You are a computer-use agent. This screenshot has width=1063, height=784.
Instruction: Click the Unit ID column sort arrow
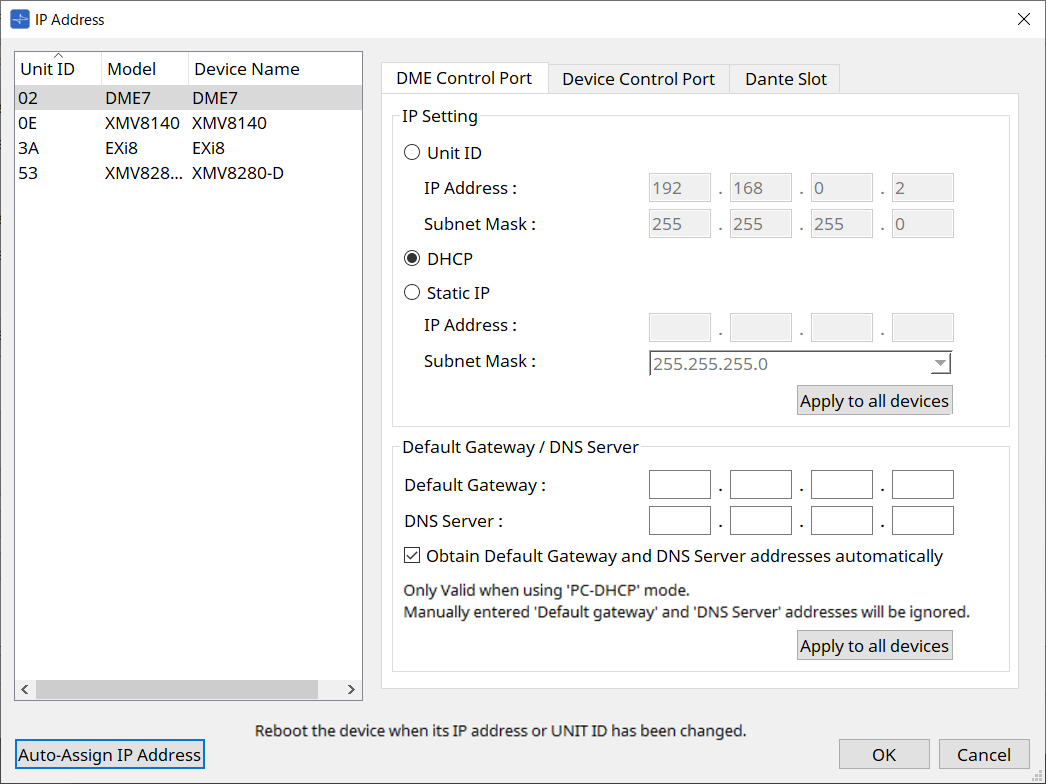click(x=58, y=57)
